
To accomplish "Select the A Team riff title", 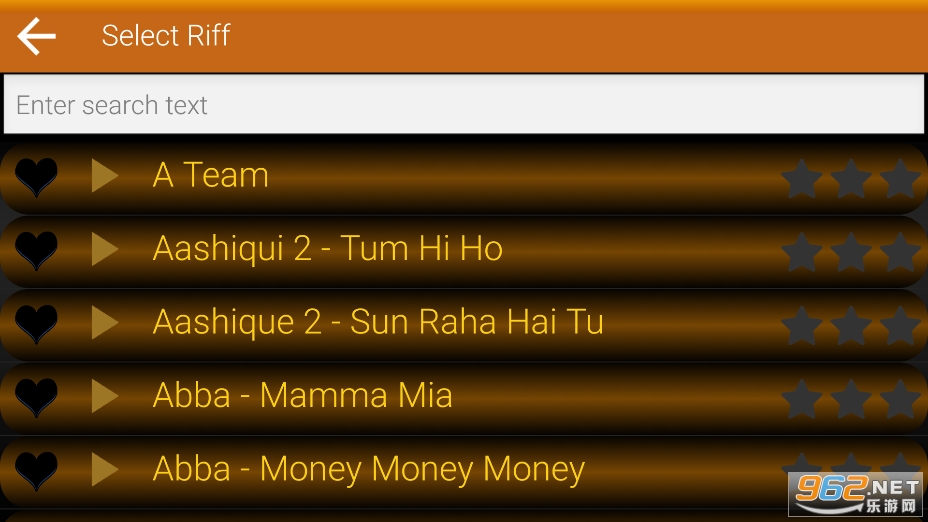I will tap(211, 176).
